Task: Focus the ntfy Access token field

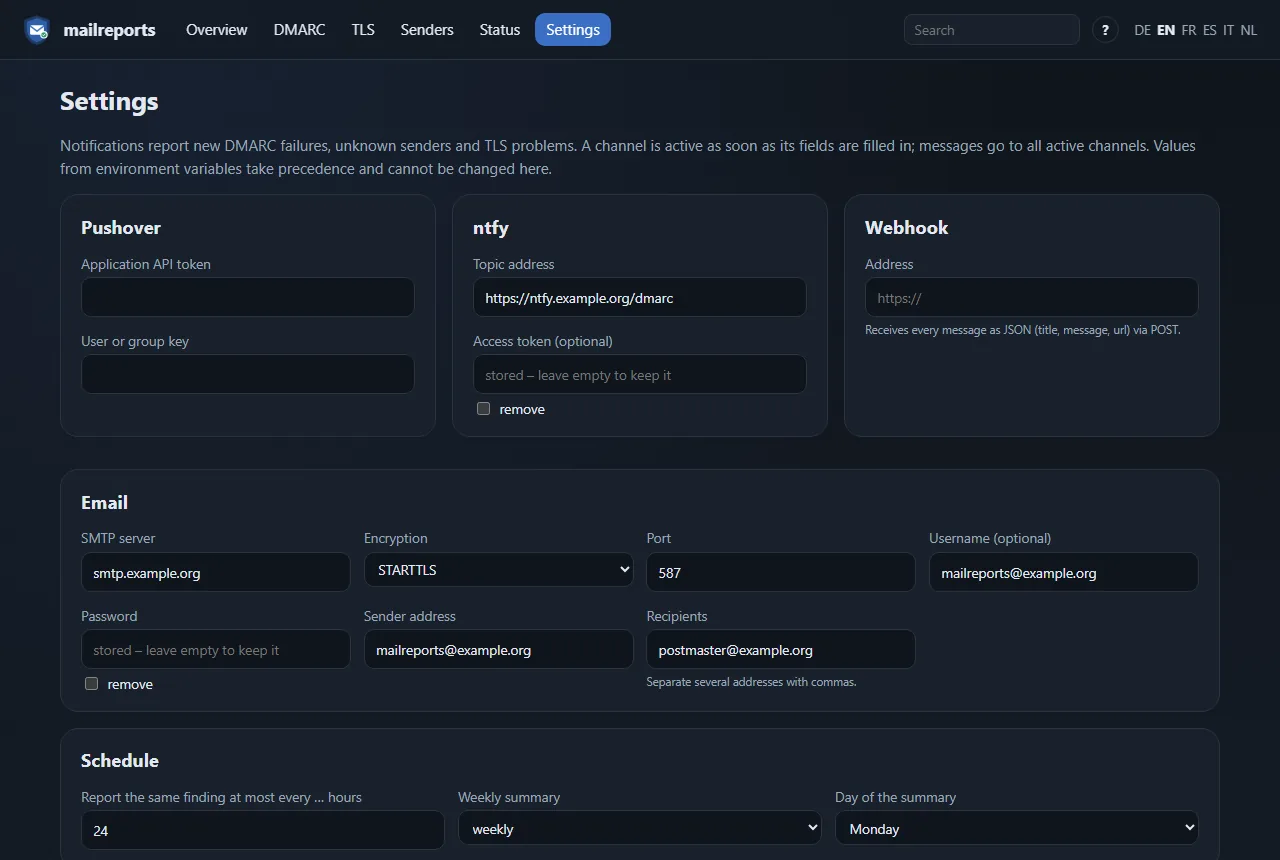Action: pyautogui.click(x=640, y=374)
